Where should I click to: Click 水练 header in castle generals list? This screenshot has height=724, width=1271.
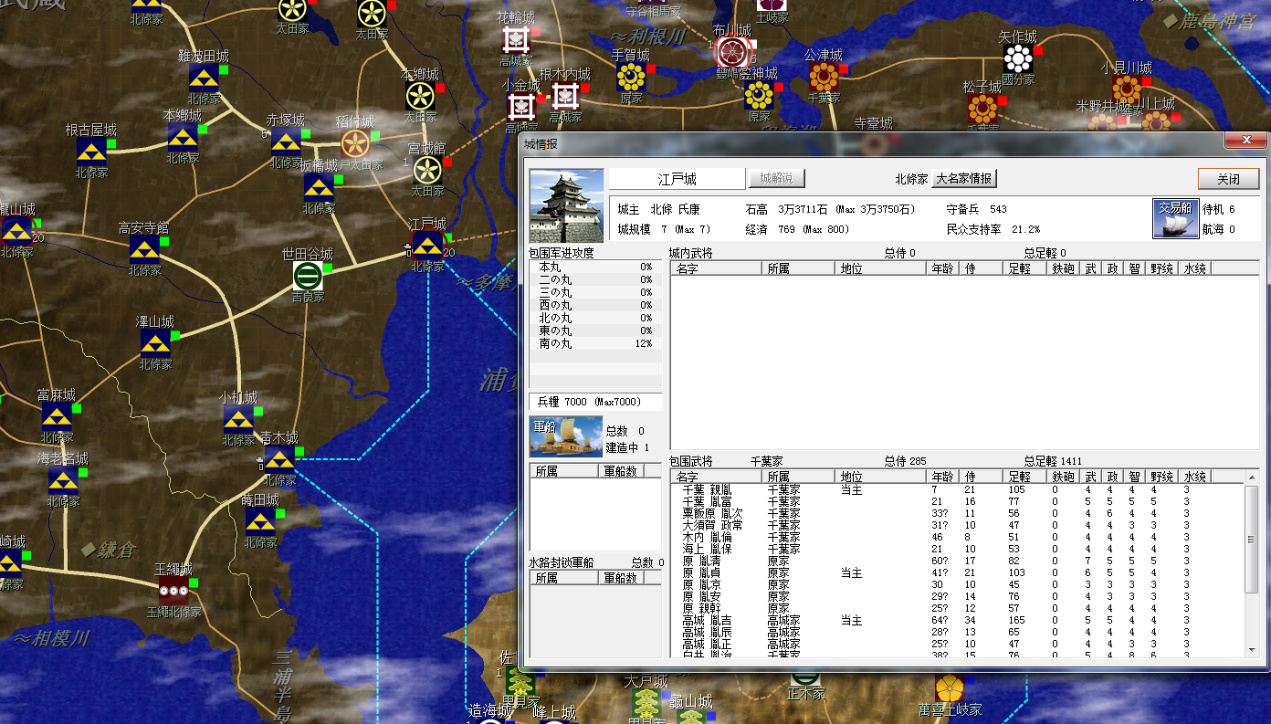(x=1194, y=268)
